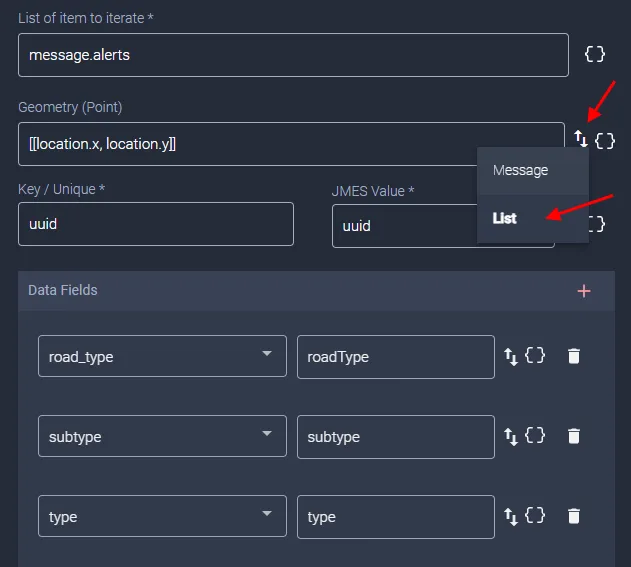
Task: Open braces editor in subtype row
Action: coord(535,436)
